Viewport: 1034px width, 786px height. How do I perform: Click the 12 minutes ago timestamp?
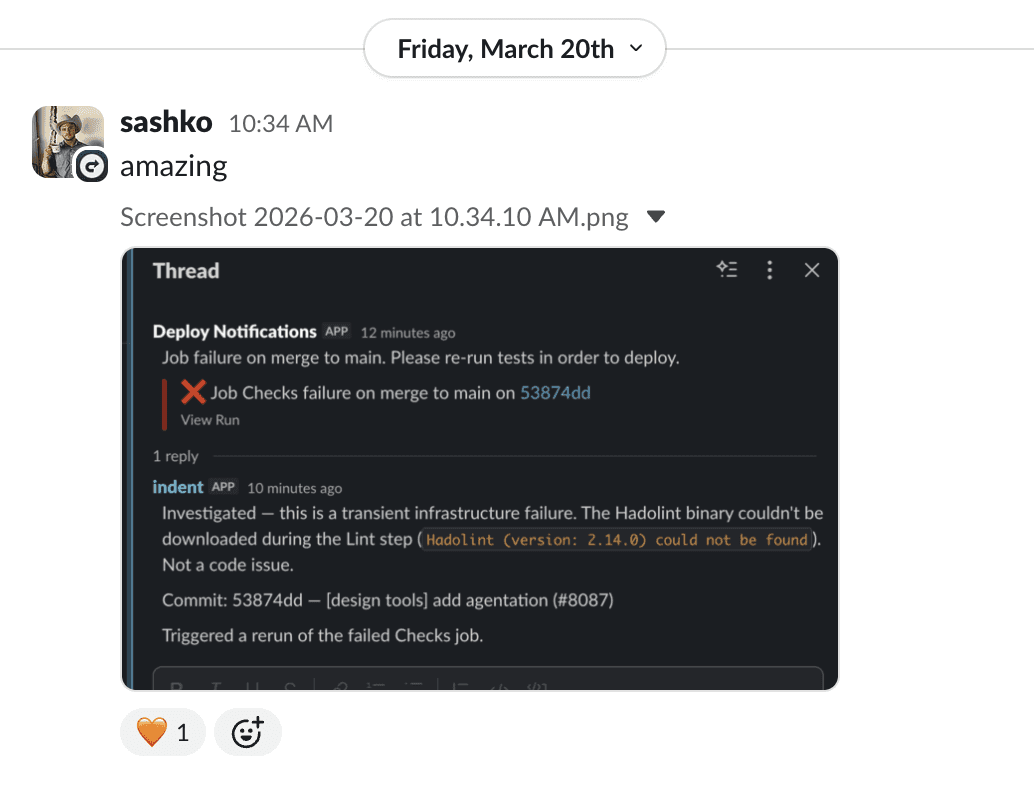408,333
